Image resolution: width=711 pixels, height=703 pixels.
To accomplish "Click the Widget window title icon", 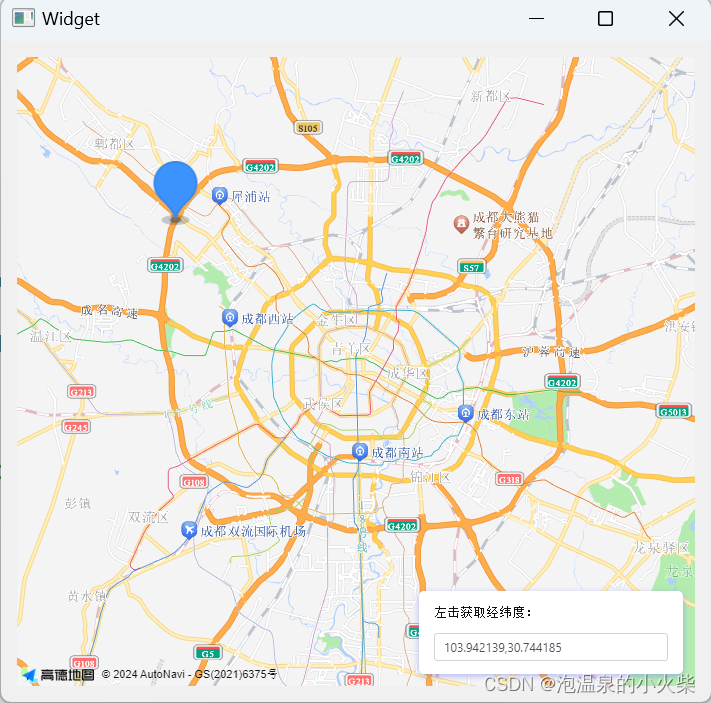I will (x=24, y=18).
